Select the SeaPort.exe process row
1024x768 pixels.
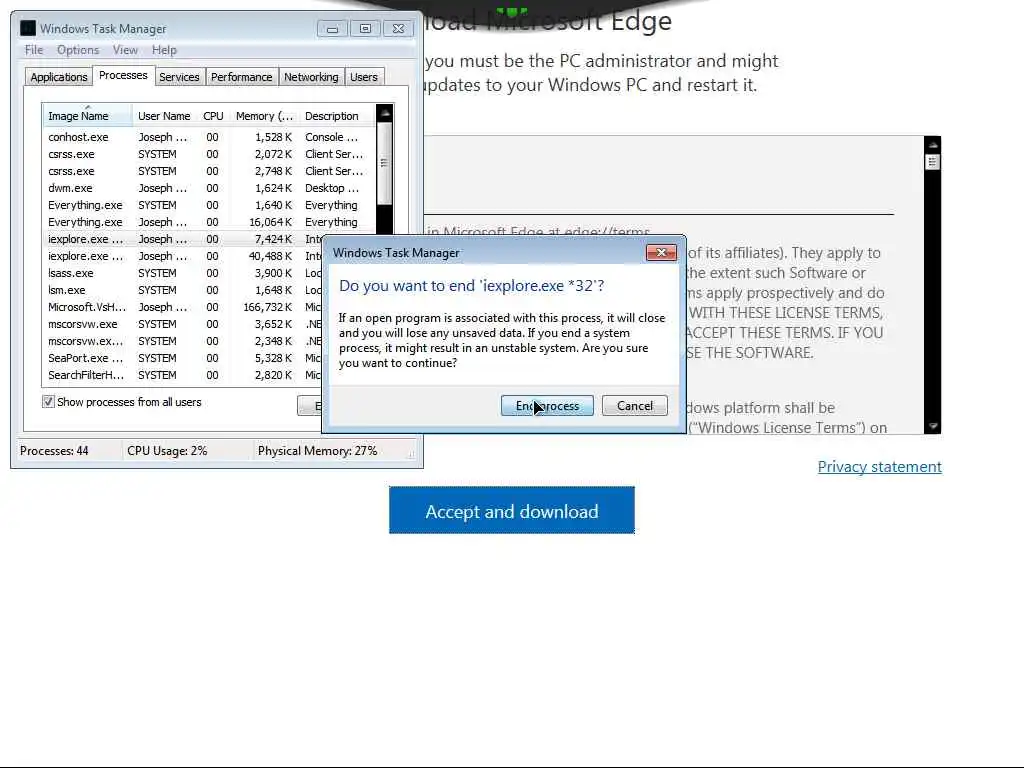tap(182, 358)
